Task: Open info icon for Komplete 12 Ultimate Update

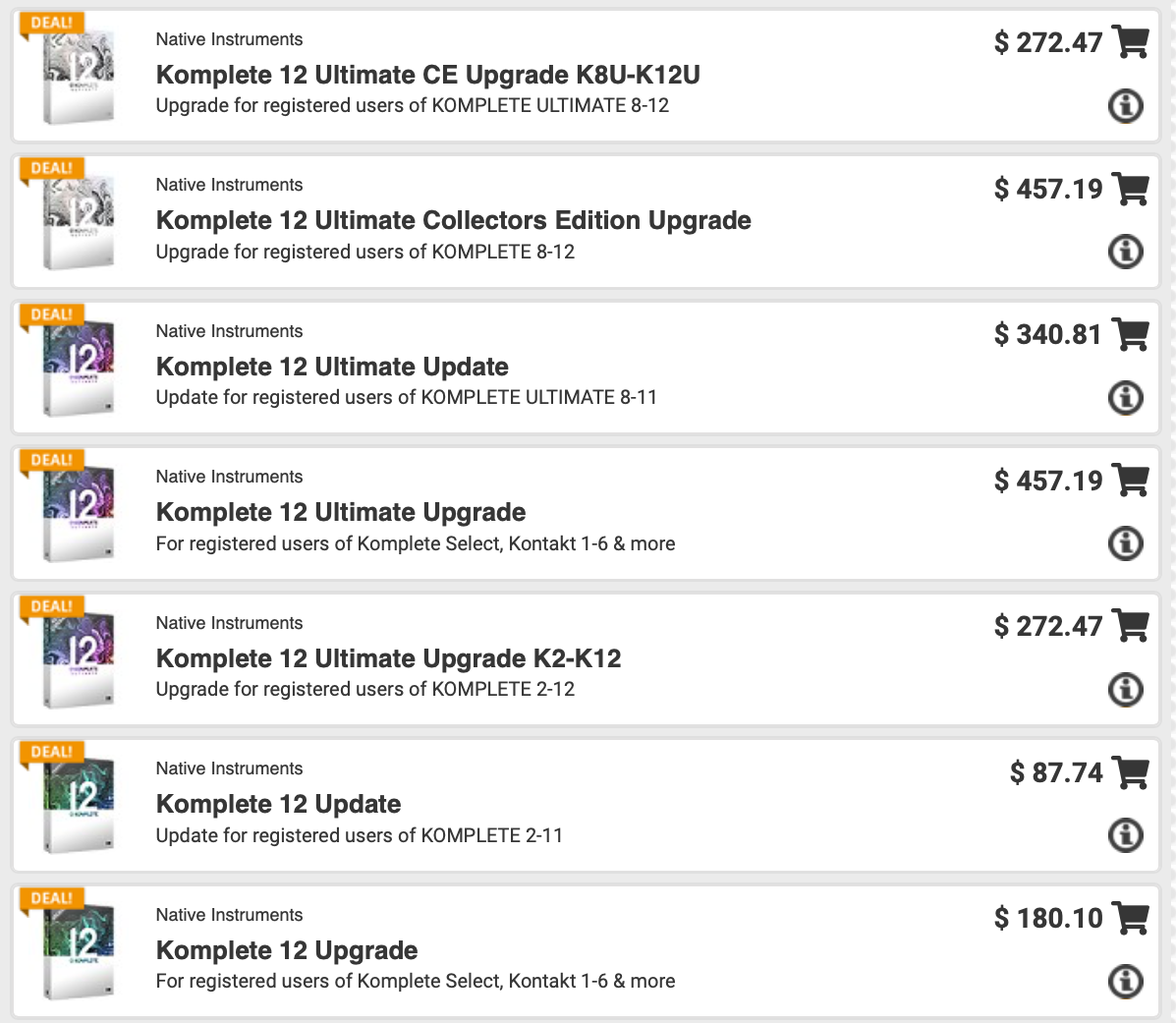Action: 1126,397
